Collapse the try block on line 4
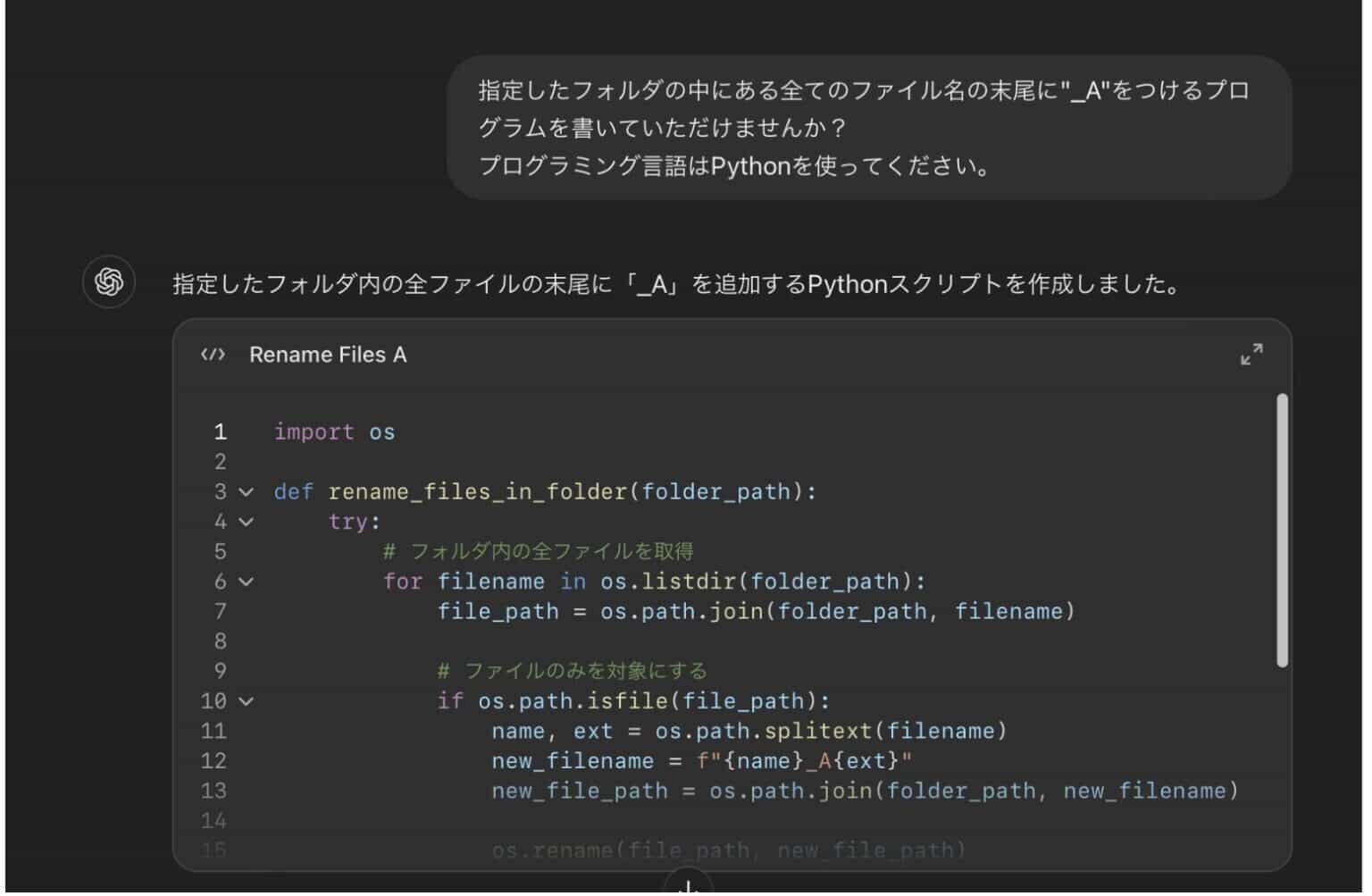Screen dimensions: 1372x896 [x=247, y=522]
